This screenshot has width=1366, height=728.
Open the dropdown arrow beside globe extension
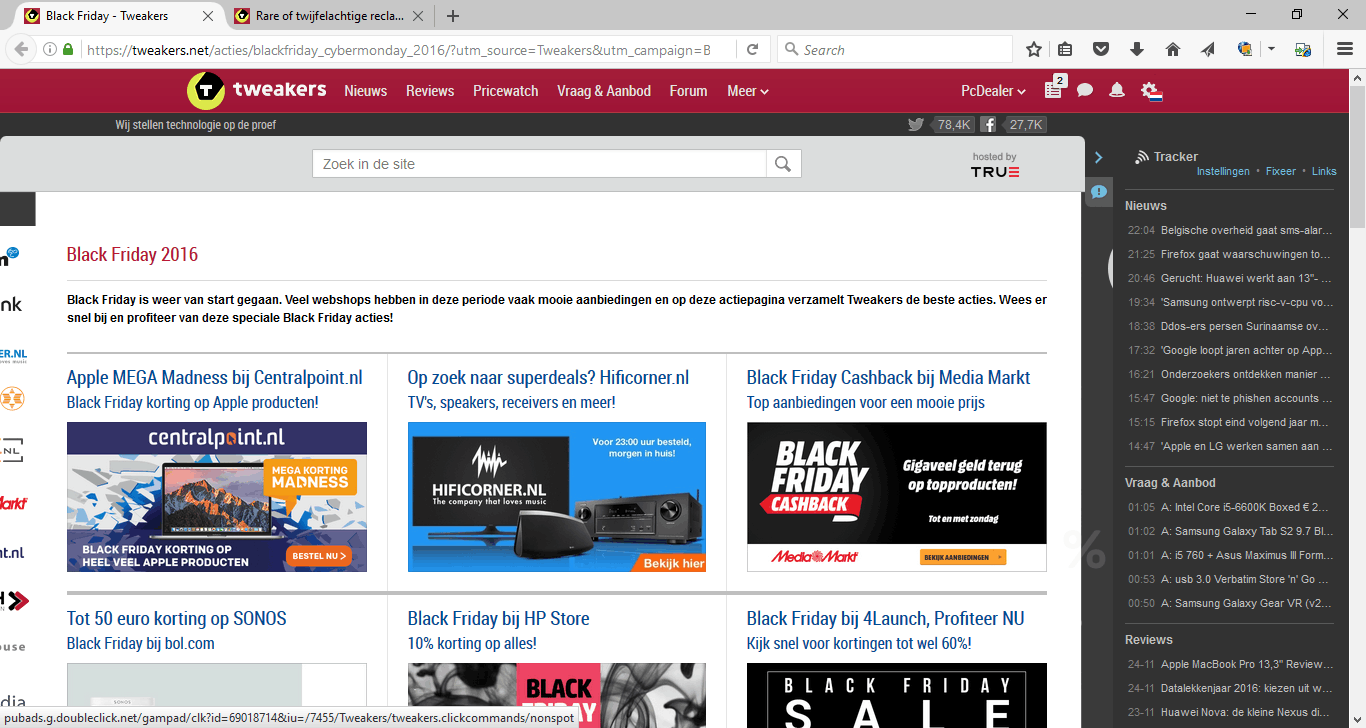click(1271, 49)
